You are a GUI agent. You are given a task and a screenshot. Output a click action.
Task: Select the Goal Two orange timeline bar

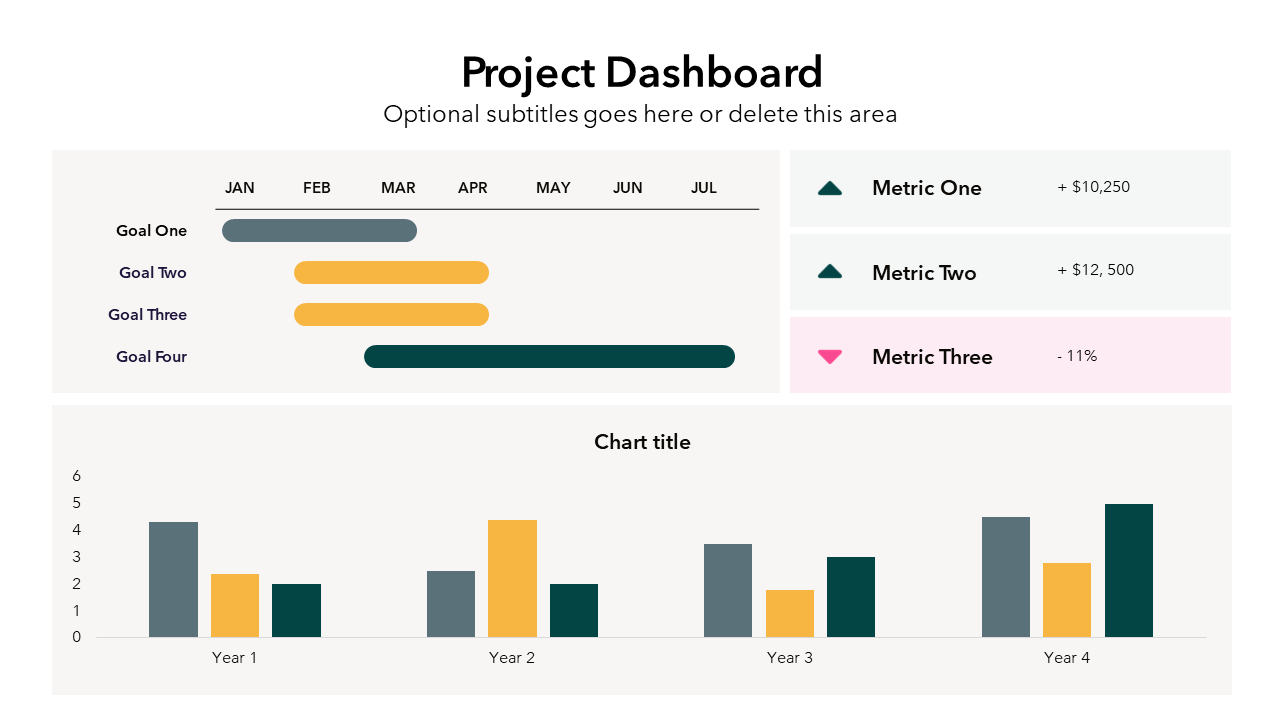pyautogui.click(x=391, y=273)
